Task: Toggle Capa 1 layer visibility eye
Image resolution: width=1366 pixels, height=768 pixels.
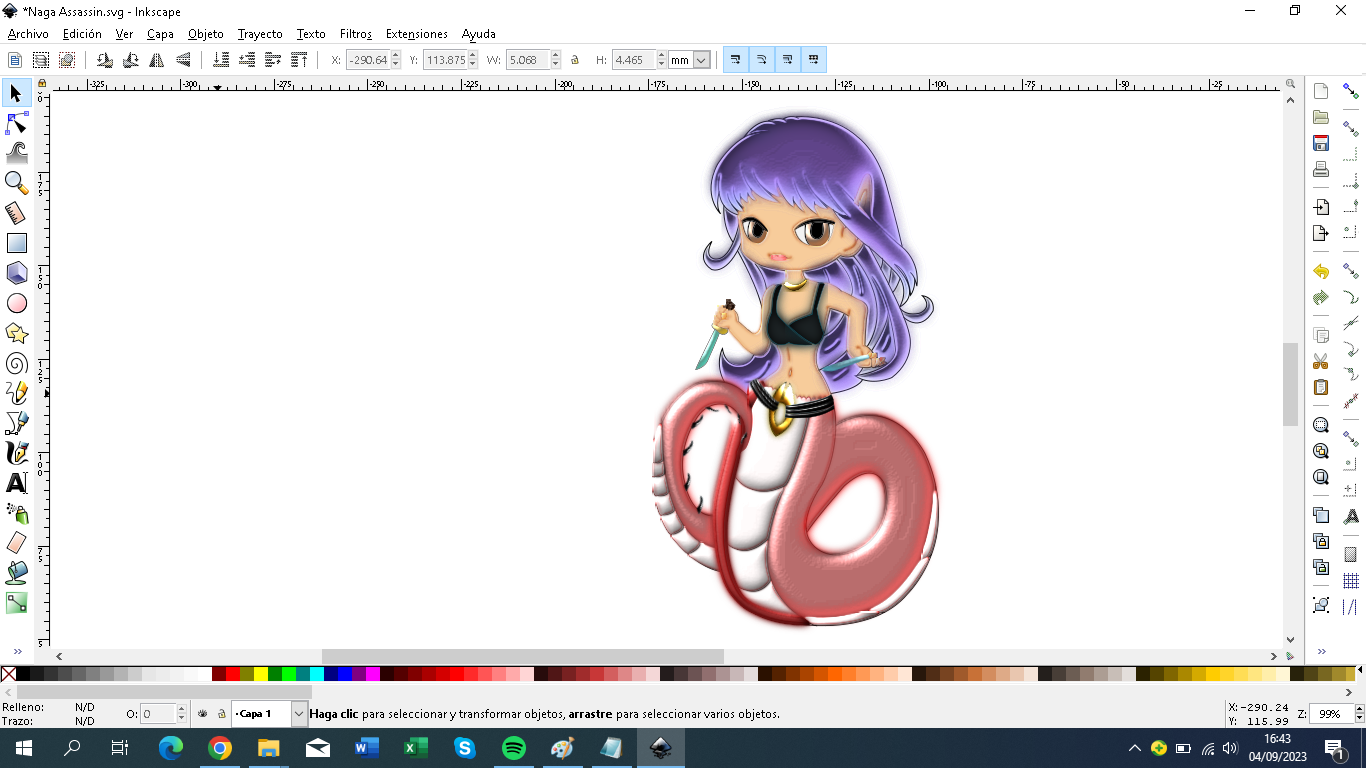Action: pos(203,714)
